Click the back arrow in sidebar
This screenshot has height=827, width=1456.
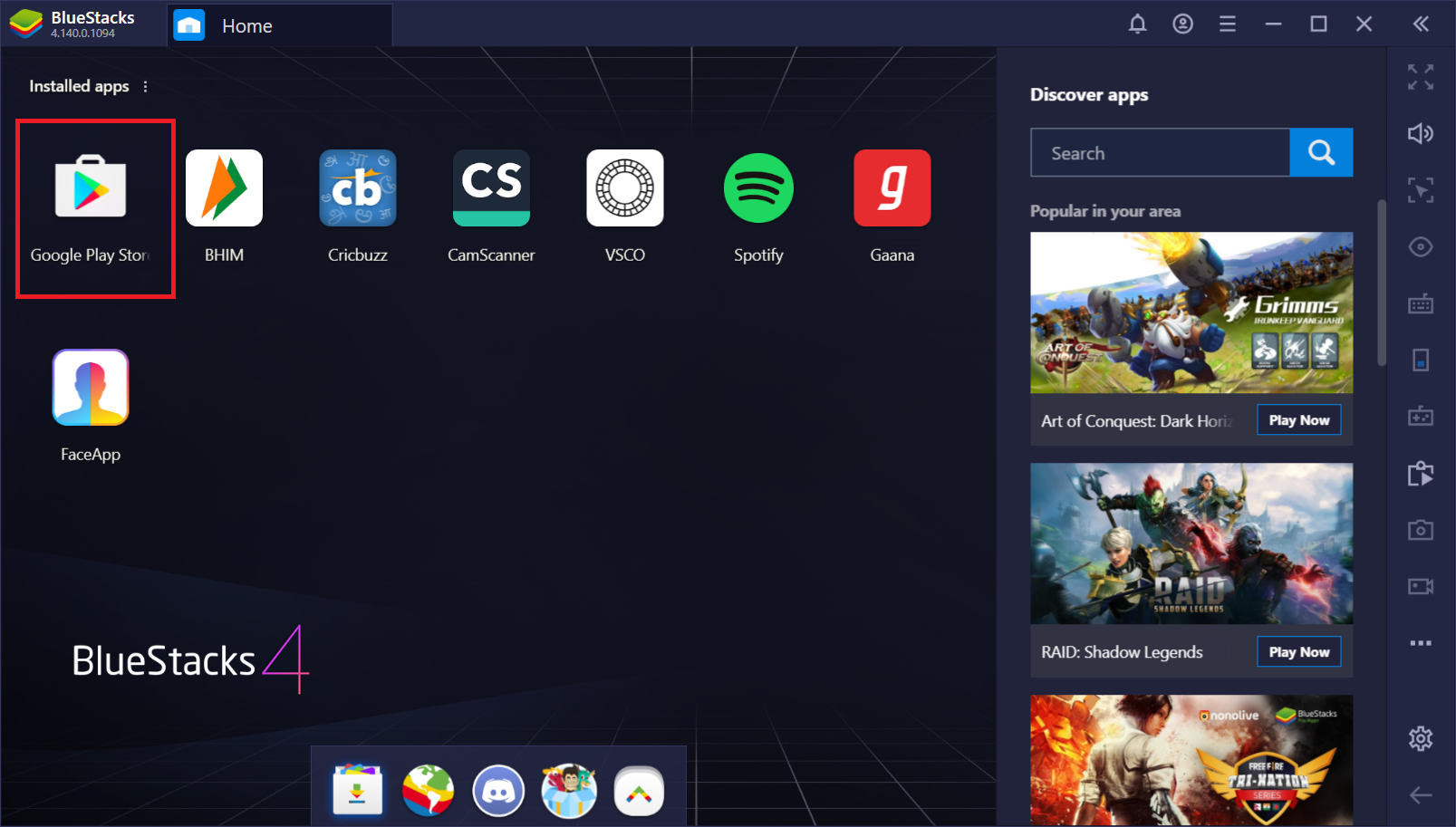pos(1421,795)
